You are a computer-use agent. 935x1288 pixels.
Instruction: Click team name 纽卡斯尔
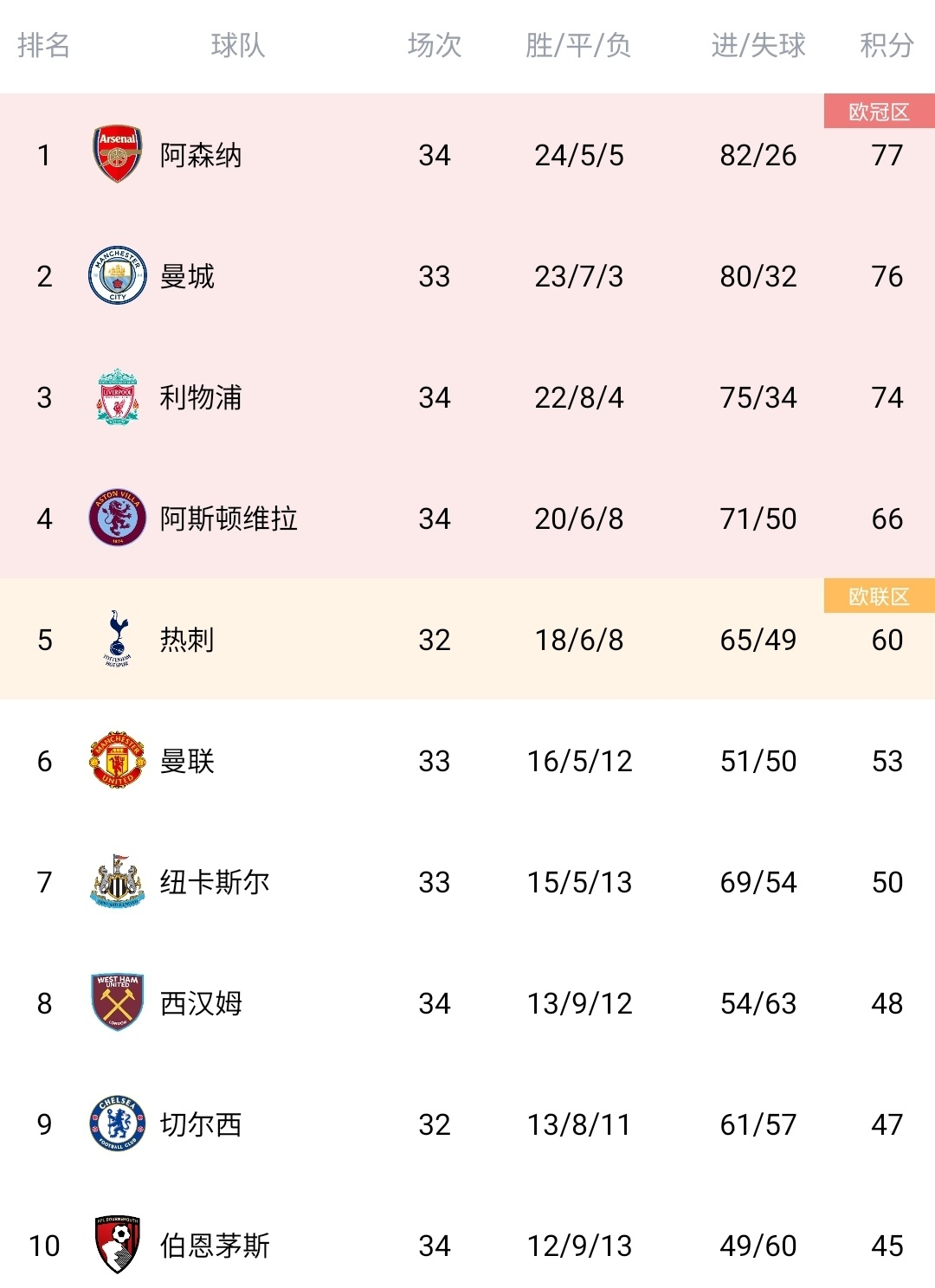[215, 883]
